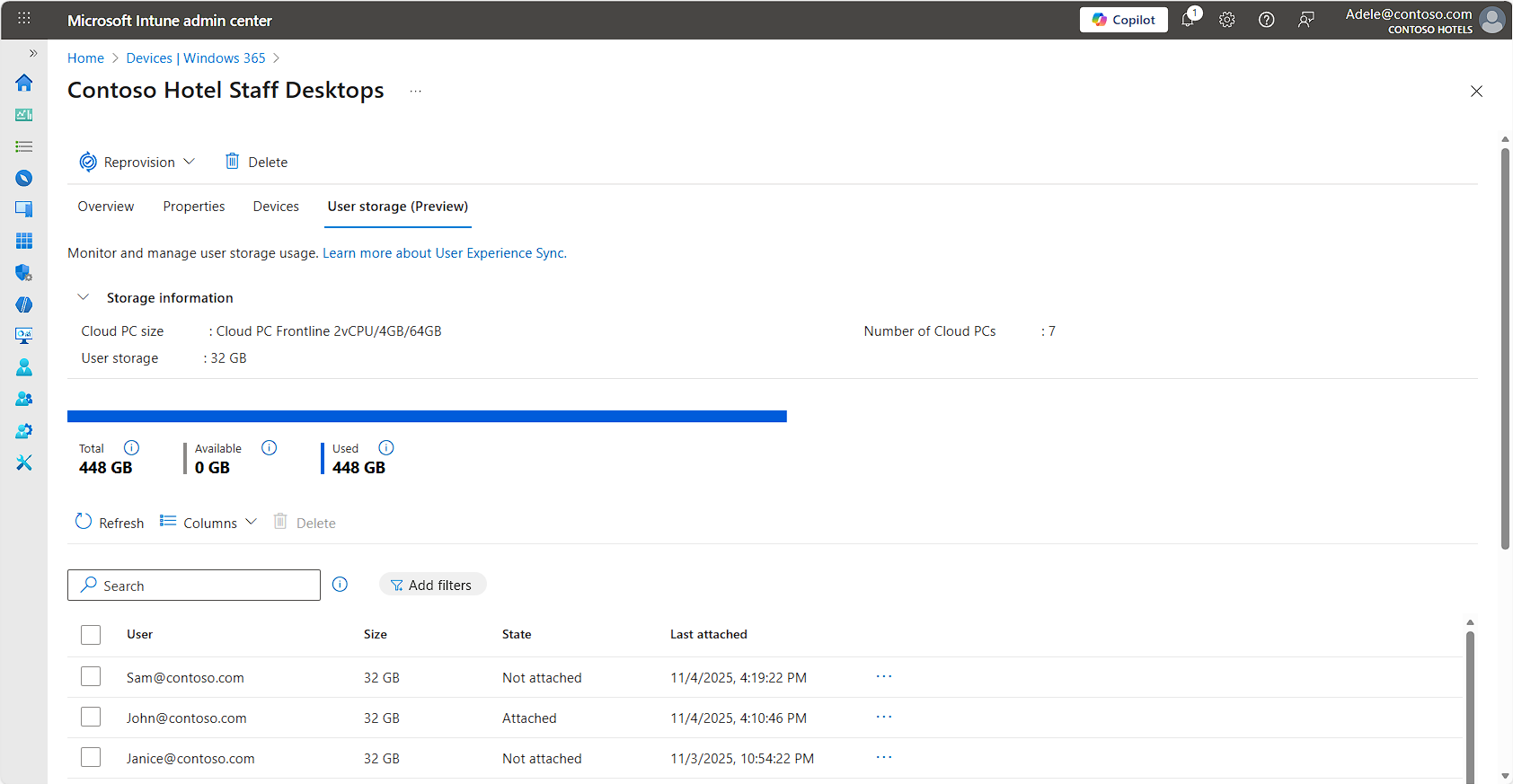The width and height of the screenshot is (1513, 784).
Task: Select the User storage (Preview) tab
Action: pyautogui.click(x=398, y=207)
